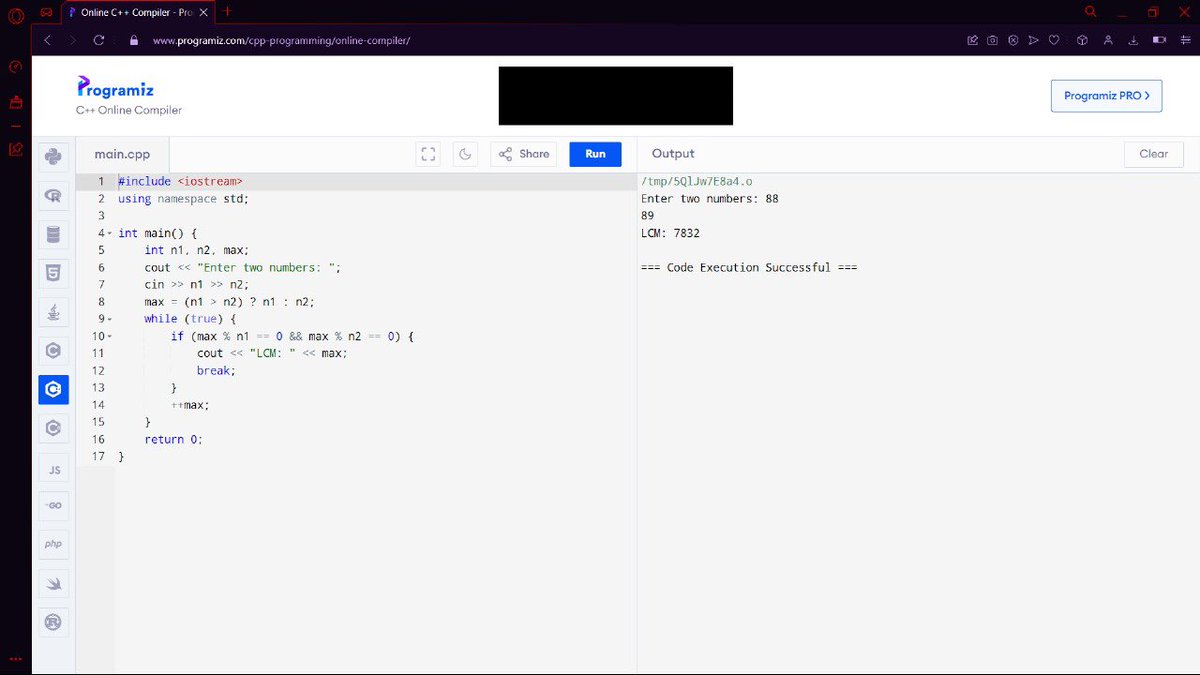The image size is (1200, 675).
Task: Collapse the int main() code fold arrow
Action: (110, 234)
